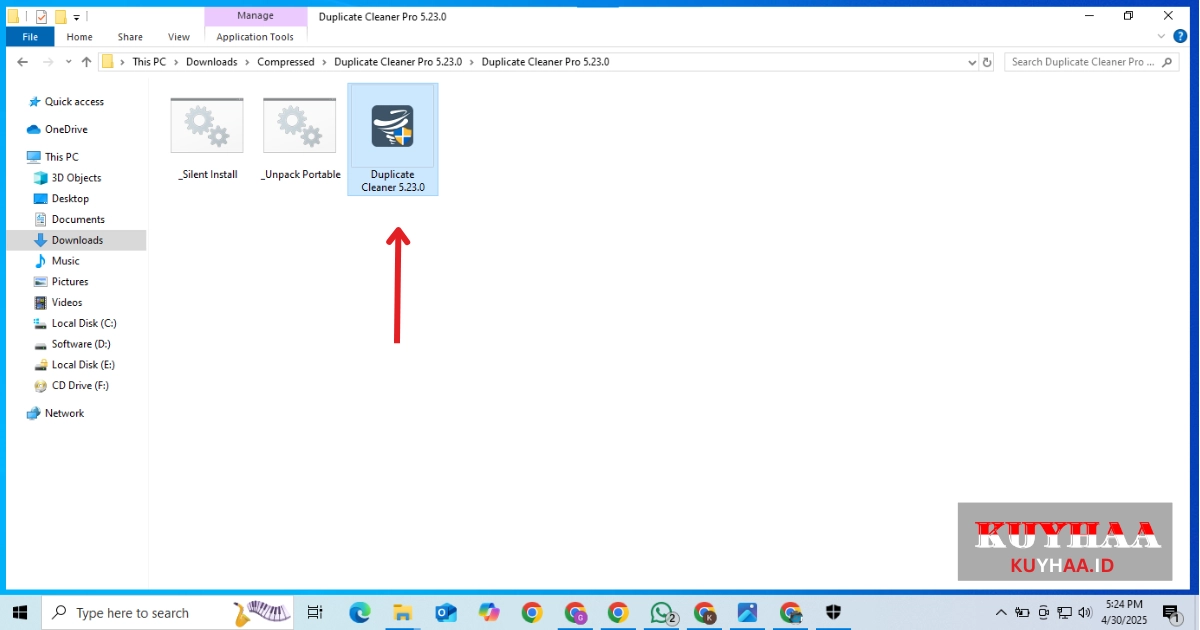Open the recent locations dropdown arrow
1200x630 pixels.
click(68, 62)
